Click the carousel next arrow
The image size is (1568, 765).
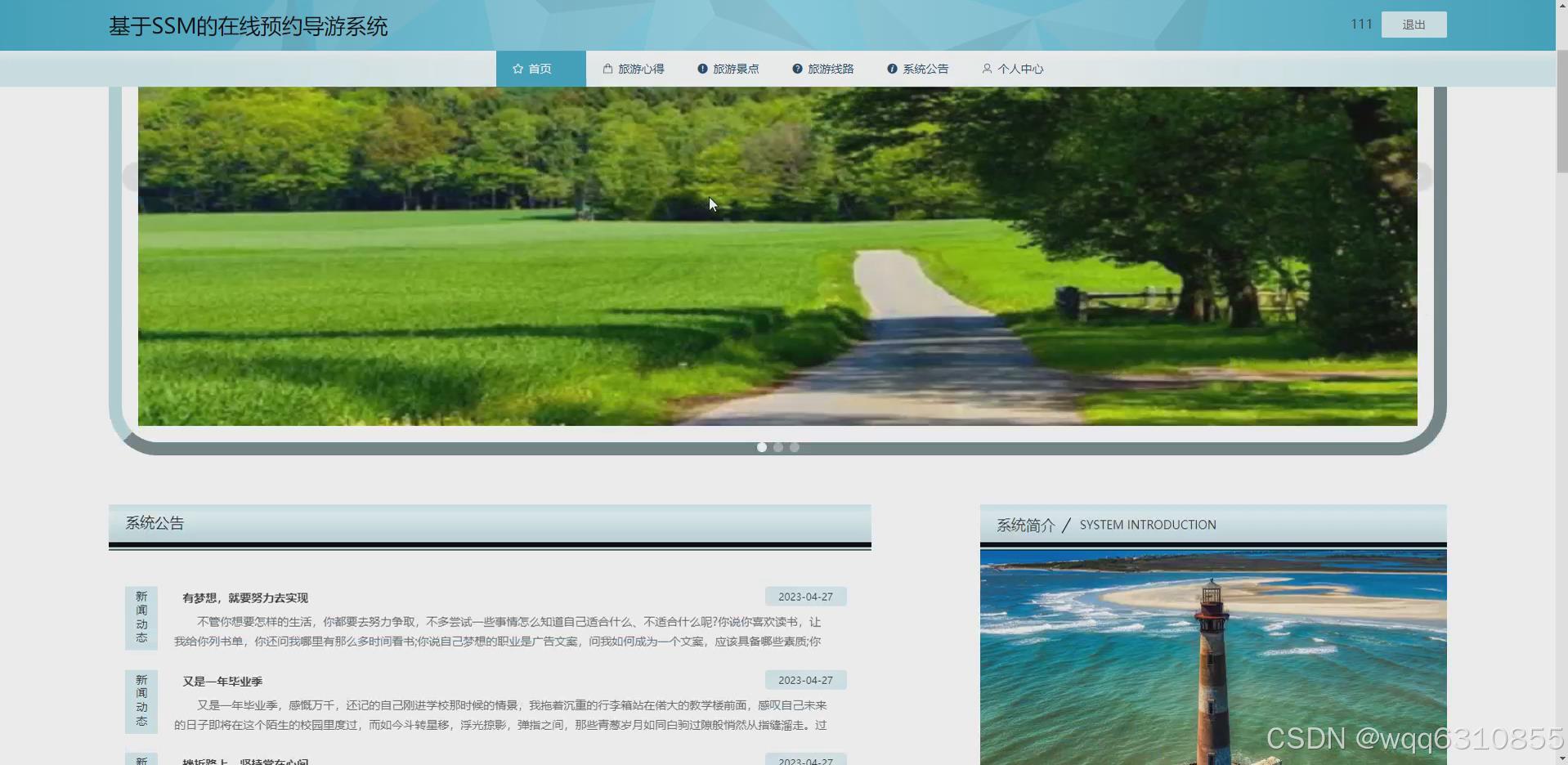tap(1424, 177)
